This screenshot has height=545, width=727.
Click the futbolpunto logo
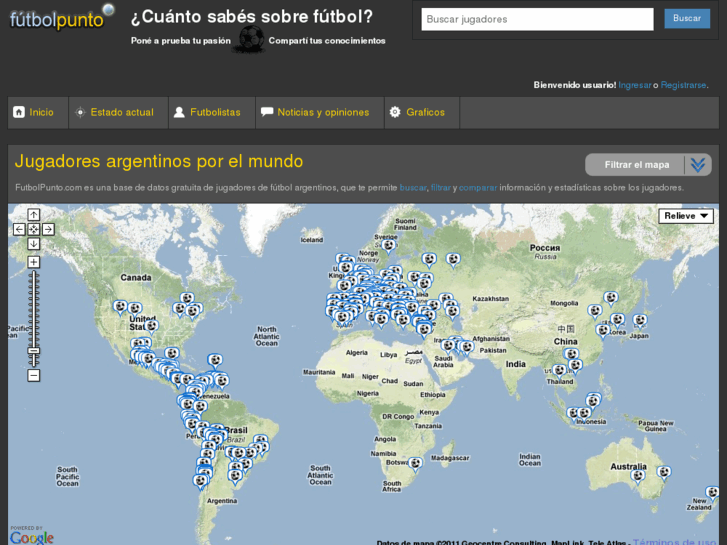62,19
